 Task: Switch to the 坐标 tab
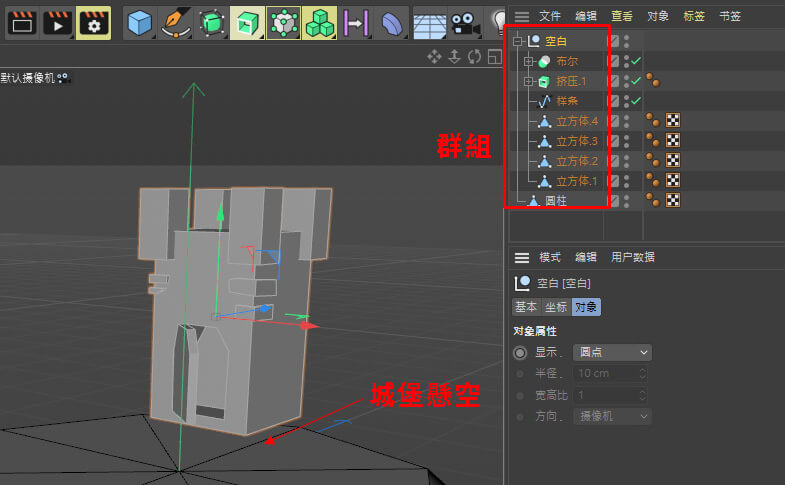pos(556,307)
